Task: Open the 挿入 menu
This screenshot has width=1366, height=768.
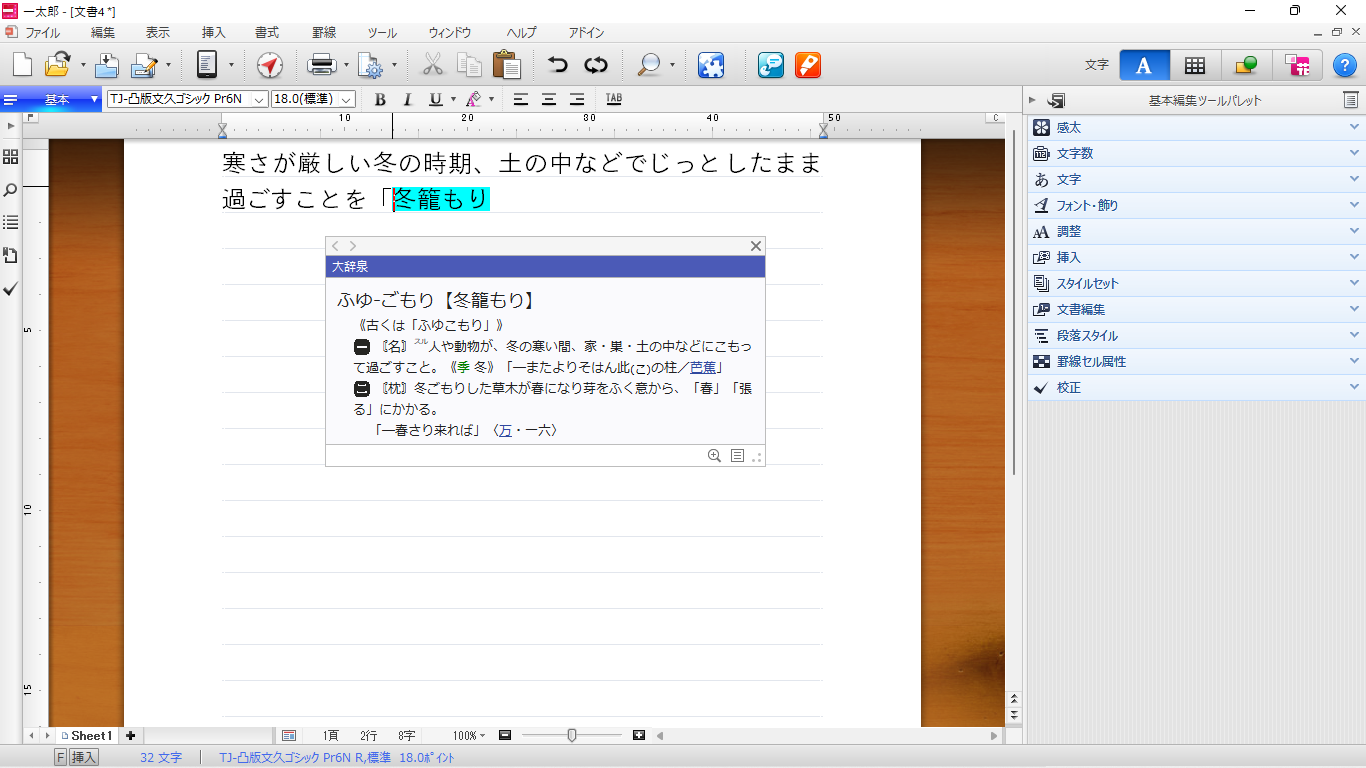Action: [214, 33]
